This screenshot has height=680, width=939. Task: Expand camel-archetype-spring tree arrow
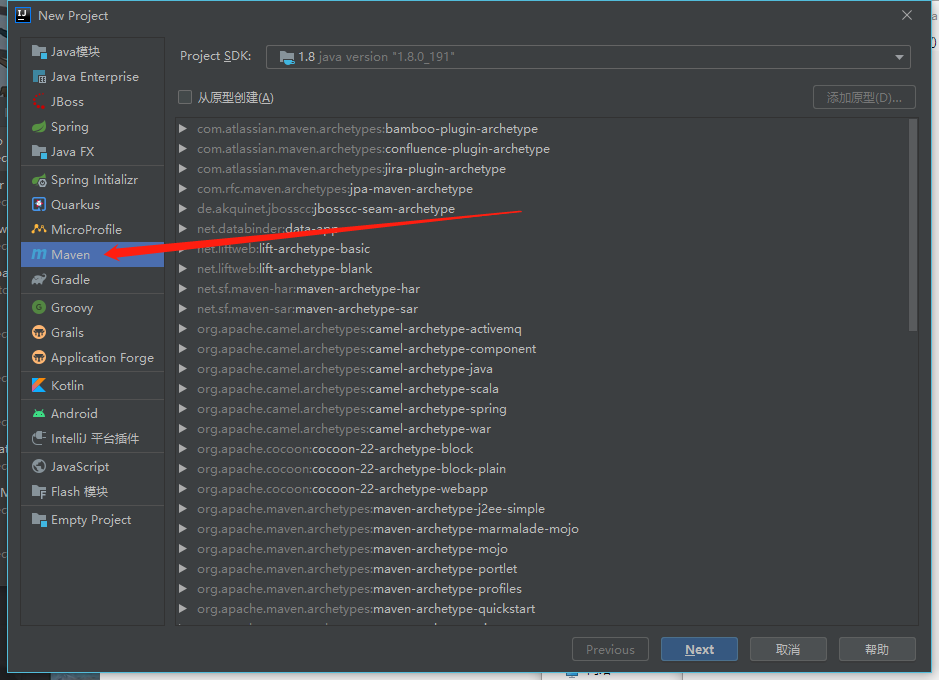(x=183, y=409)
